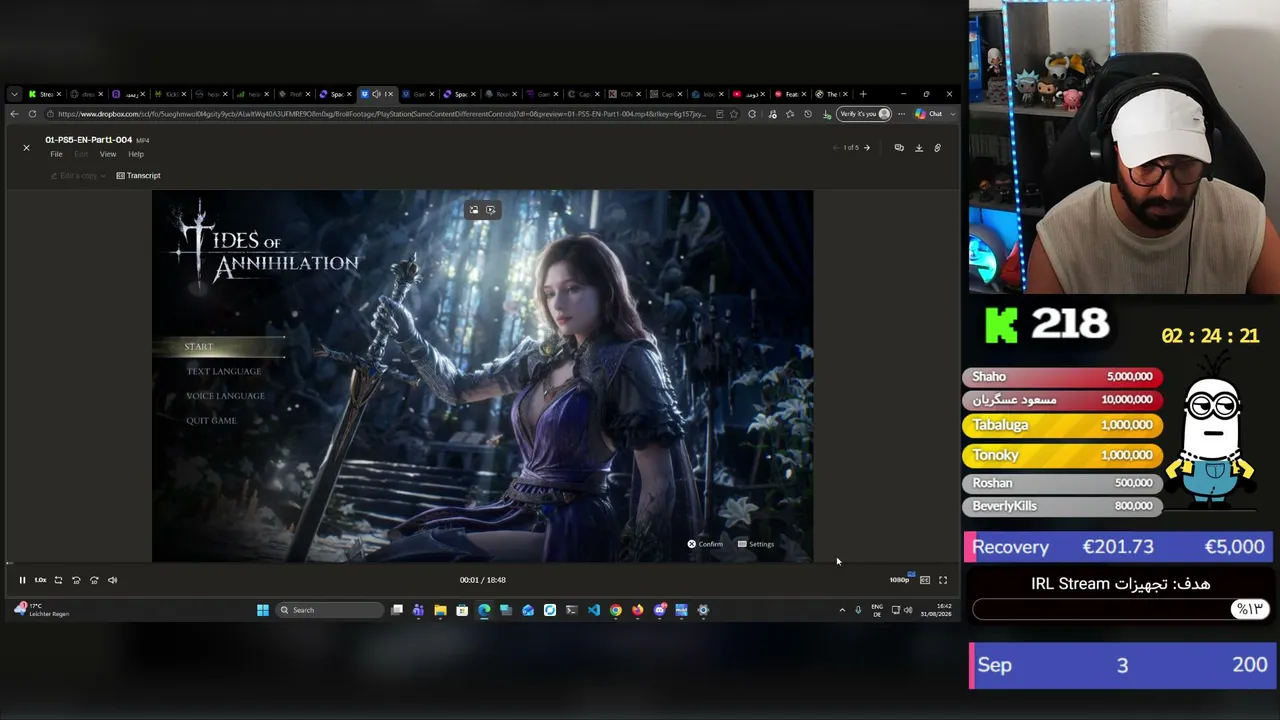
Task: Open the Terminal taskbar icon
Action: [x=572, y=610]
